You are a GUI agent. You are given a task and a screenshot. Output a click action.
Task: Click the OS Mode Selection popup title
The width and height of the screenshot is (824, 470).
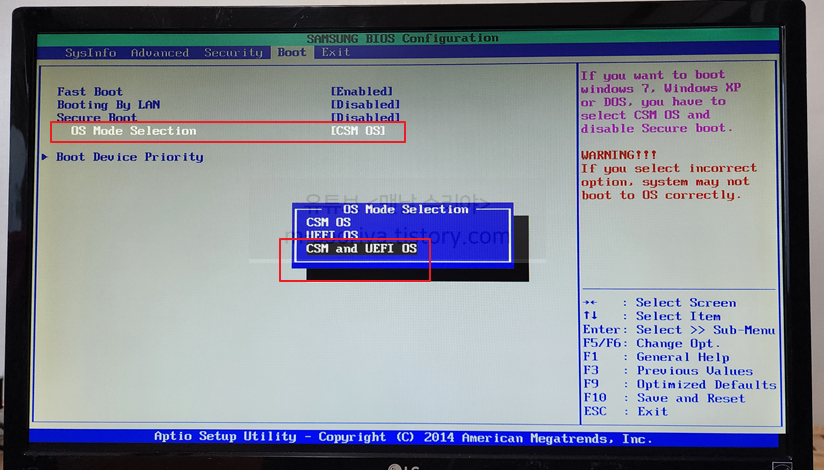click(405, 209)
